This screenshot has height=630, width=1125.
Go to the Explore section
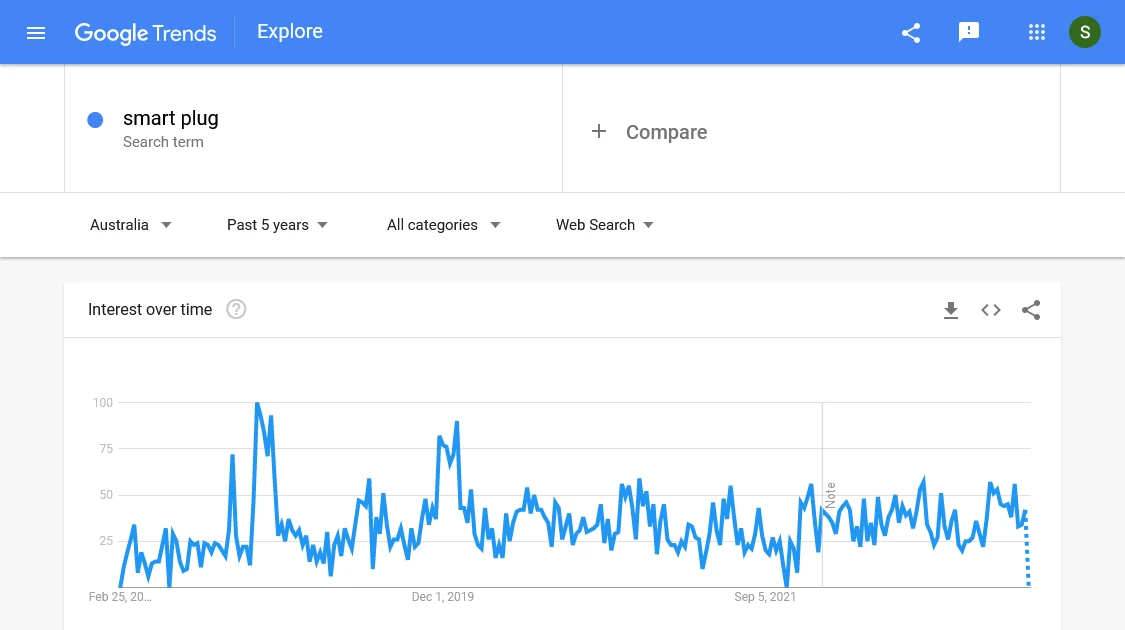pyautogui.click(x=290, y=32)
